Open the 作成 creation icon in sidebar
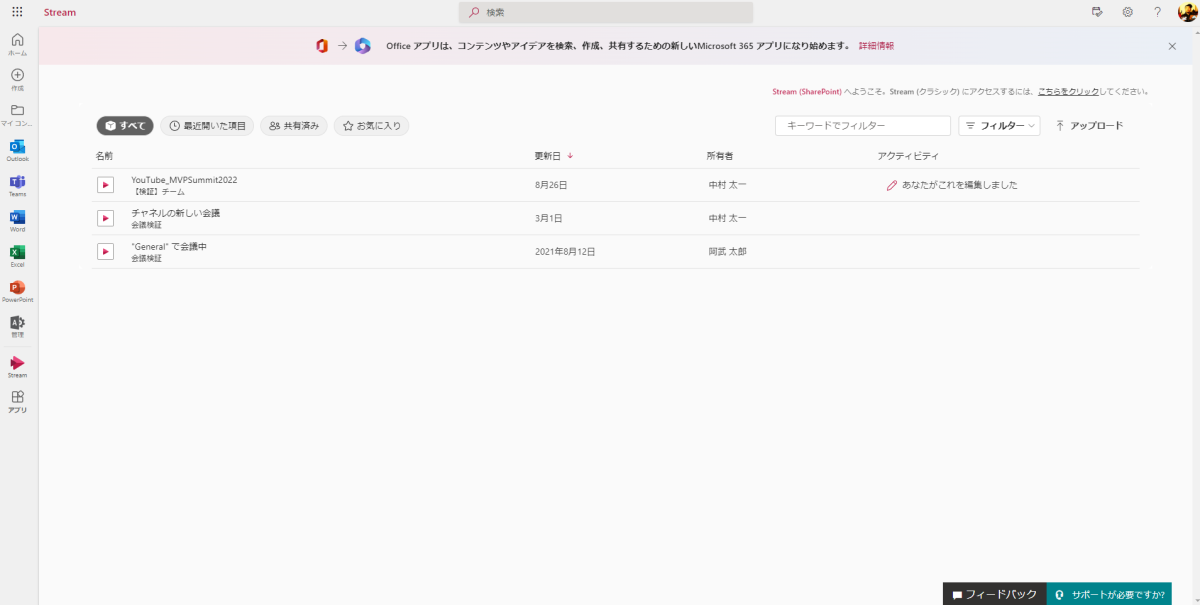The height and width of the screenshot is (605, 1200). pyautogui.click(x=16, y=76)
